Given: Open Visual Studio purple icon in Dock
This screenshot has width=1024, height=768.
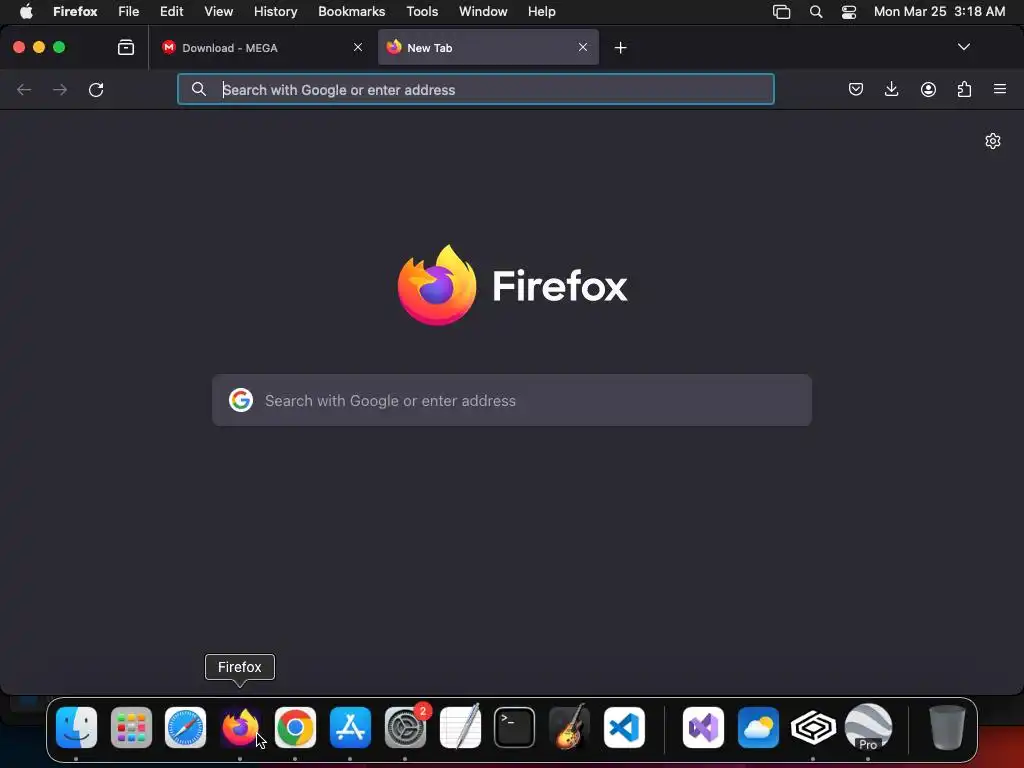Looking at the screenshot, I should click(x=703, y=727).
